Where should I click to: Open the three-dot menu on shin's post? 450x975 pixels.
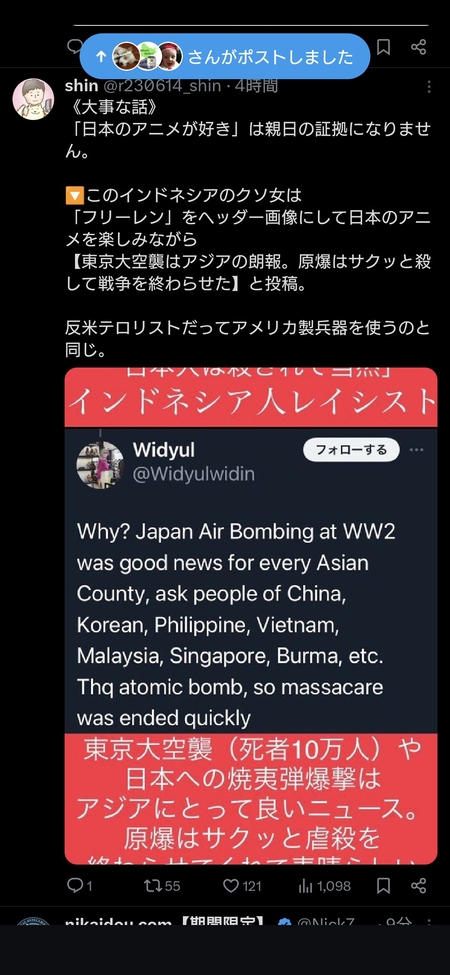pos(428,88)
